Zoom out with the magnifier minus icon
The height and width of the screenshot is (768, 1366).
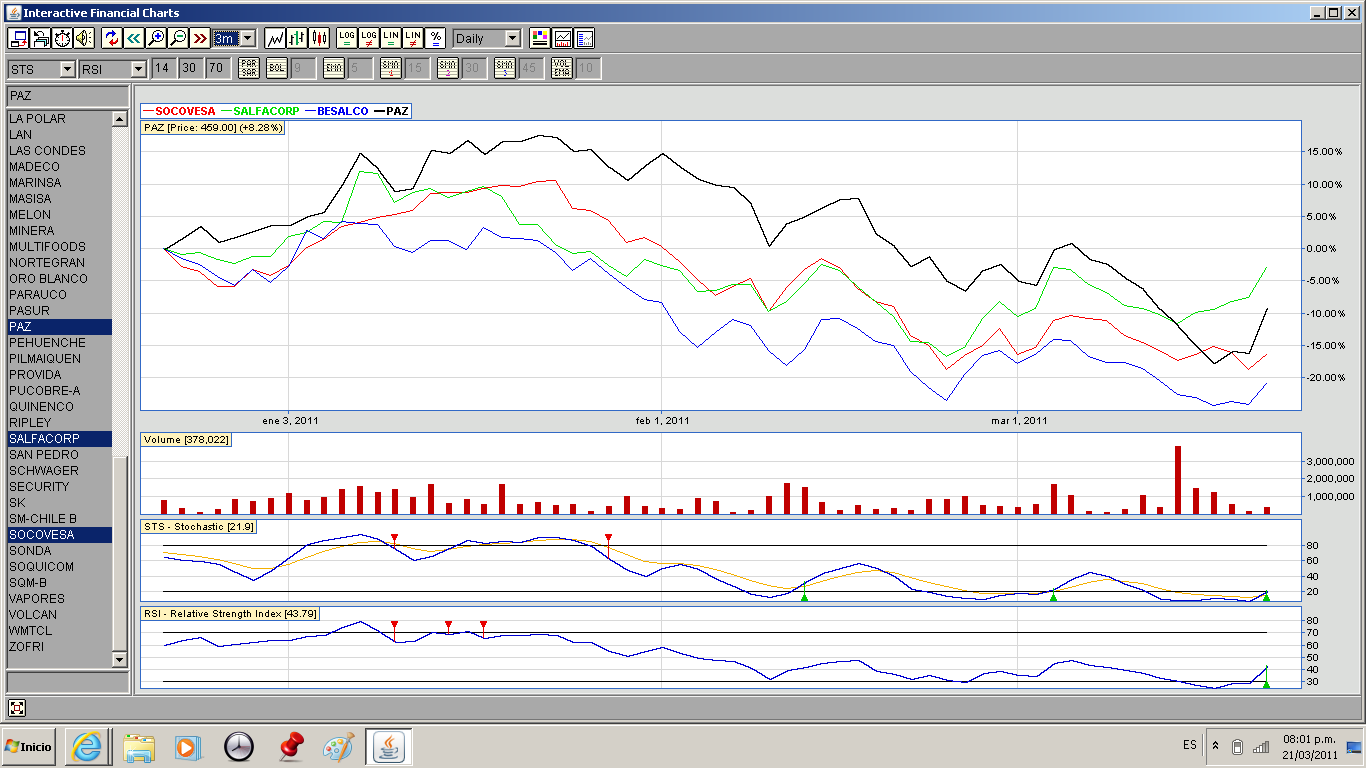pyautogui.click(x=177, y=38)
